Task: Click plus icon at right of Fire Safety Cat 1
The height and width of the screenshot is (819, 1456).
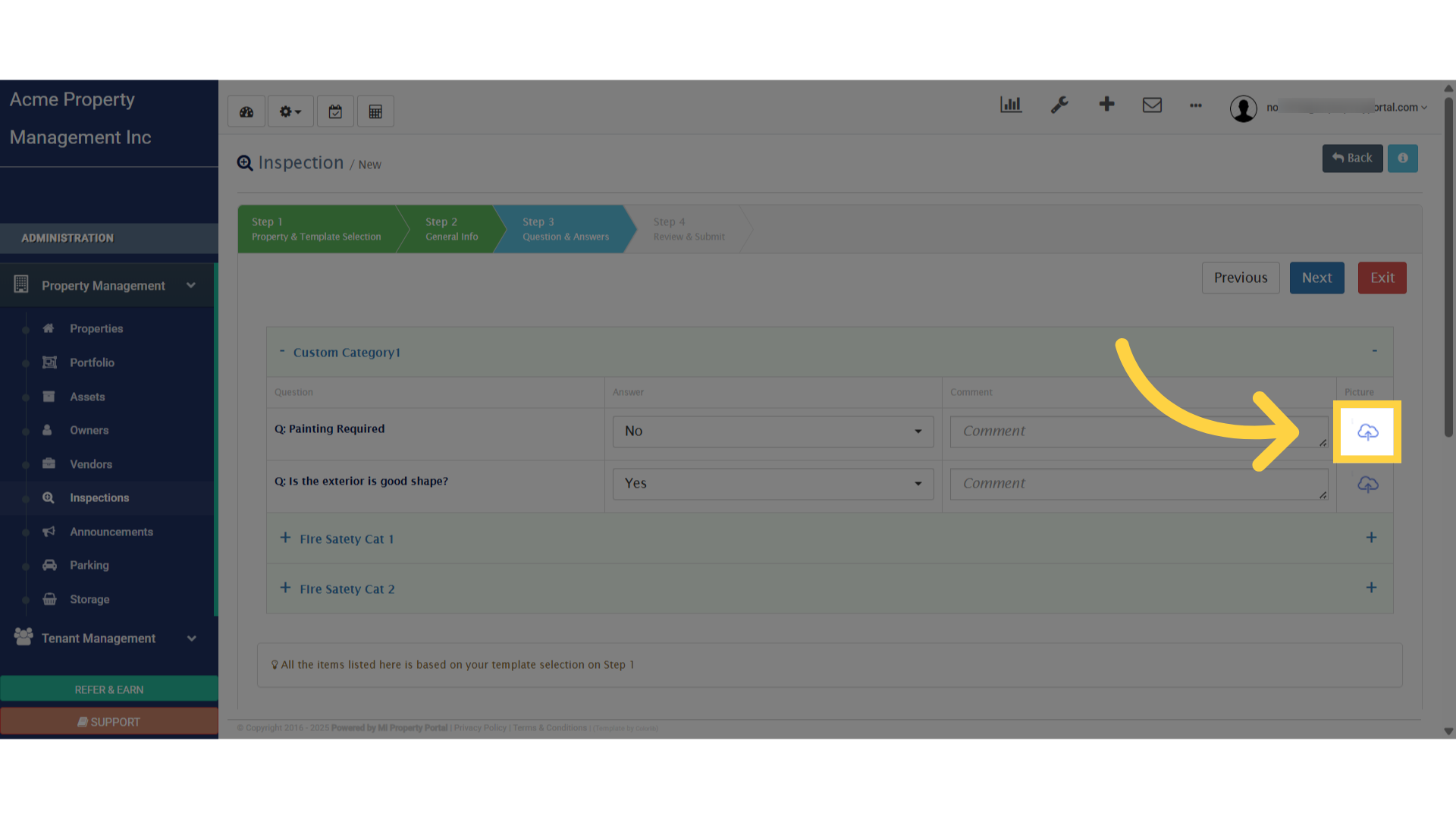Action: click(1371, 538)
